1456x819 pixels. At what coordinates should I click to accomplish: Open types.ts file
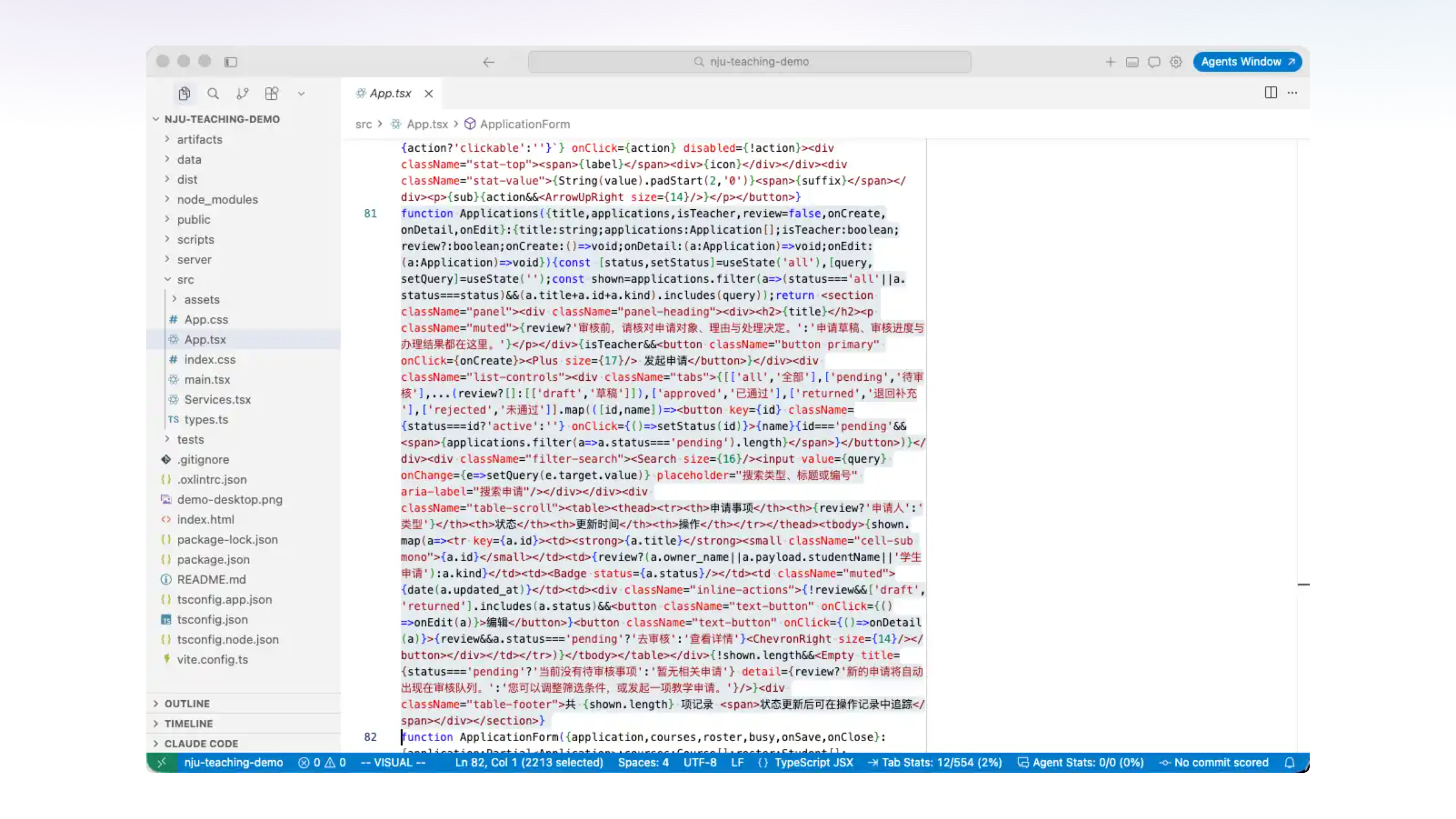pyautogui.click(x=206, y=419)
